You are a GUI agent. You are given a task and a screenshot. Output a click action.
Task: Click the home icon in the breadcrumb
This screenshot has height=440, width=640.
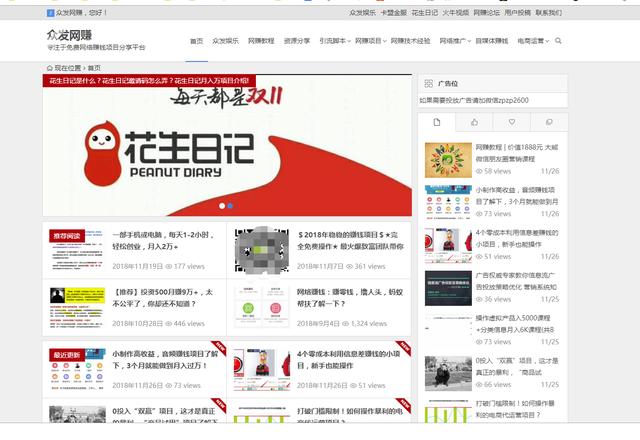point(50,68)
